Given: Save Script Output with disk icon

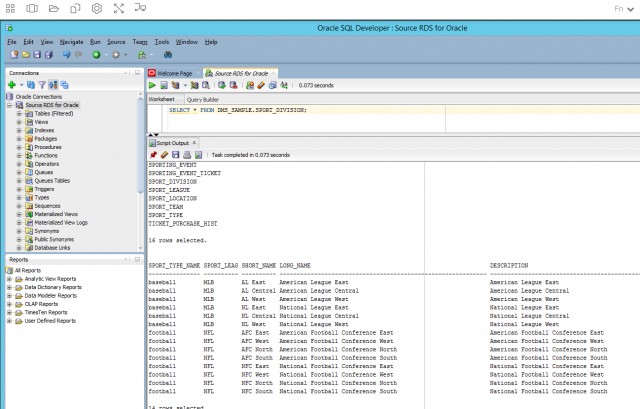Looking at the screenshot, I should pyautogui.click(x=176, y=155).
